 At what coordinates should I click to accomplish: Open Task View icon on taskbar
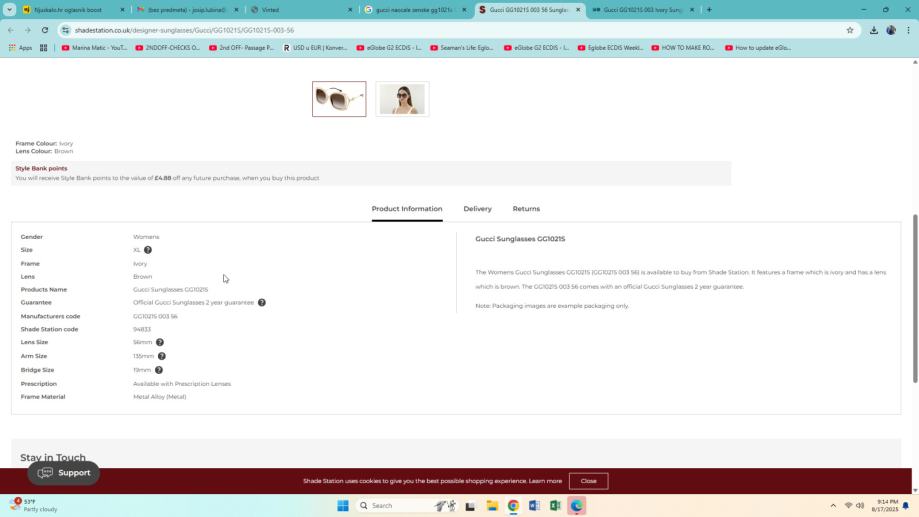pyautogui.click(x=470, y=505)
